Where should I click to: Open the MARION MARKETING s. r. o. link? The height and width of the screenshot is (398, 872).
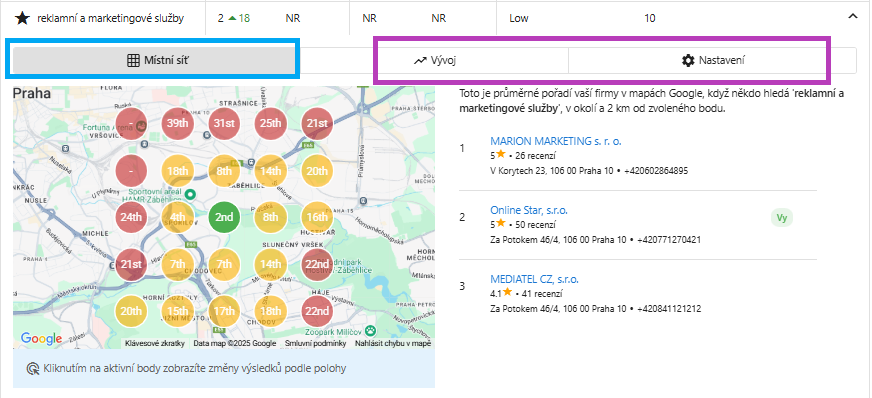[x=556, y=141]
